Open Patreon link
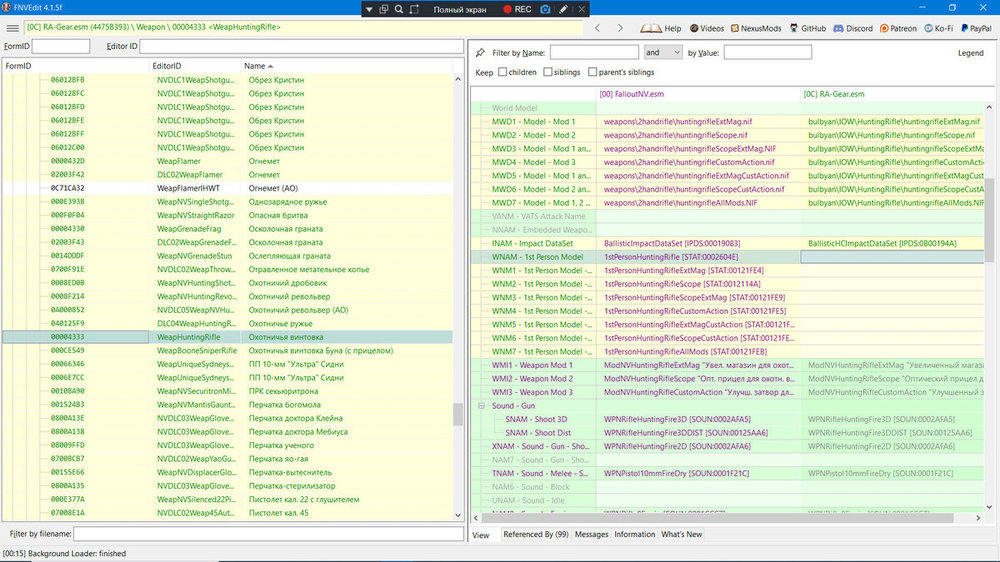 pos(898,29)
